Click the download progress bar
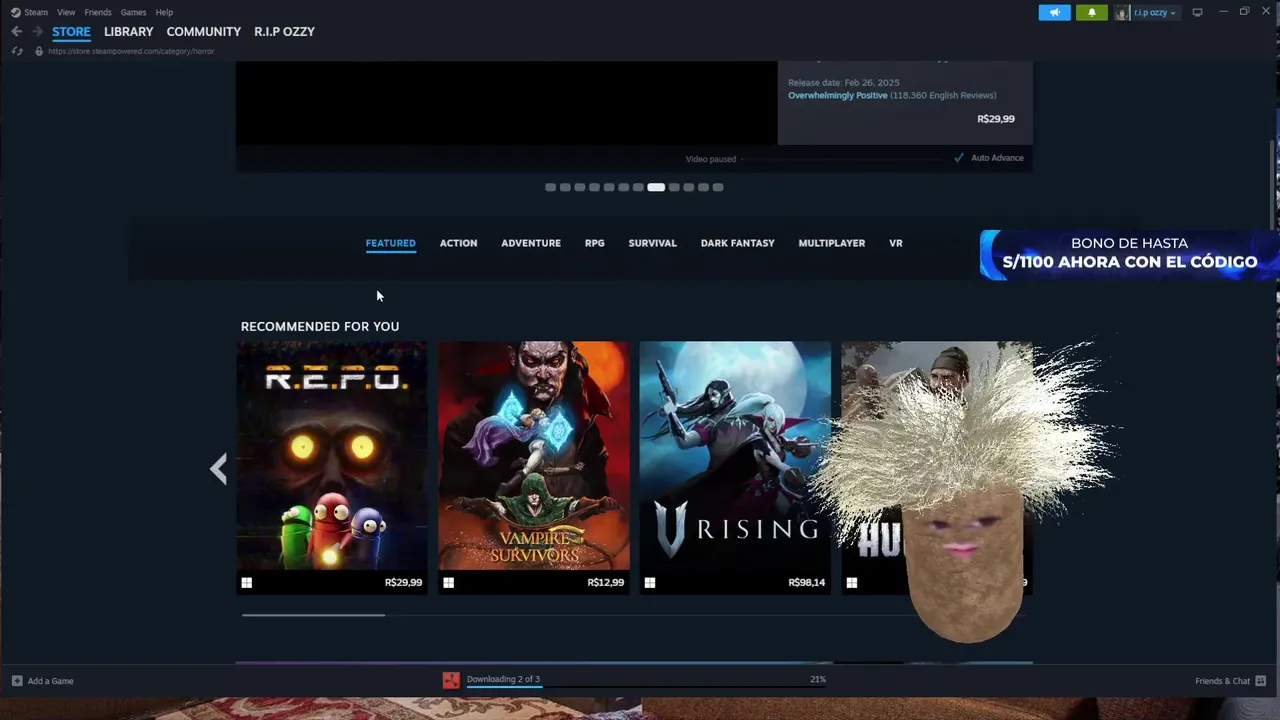 [646, 687]
